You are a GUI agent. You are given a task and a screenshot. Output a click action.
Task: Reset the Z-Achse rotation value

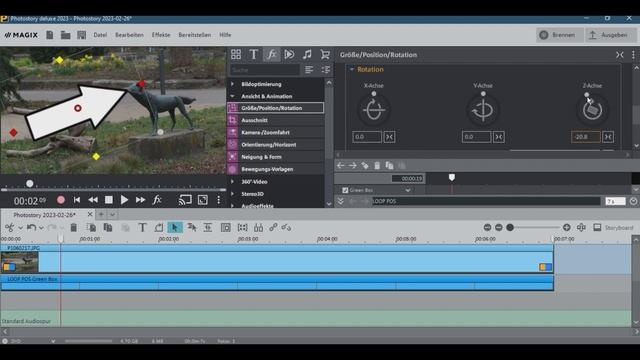point(608,137)
